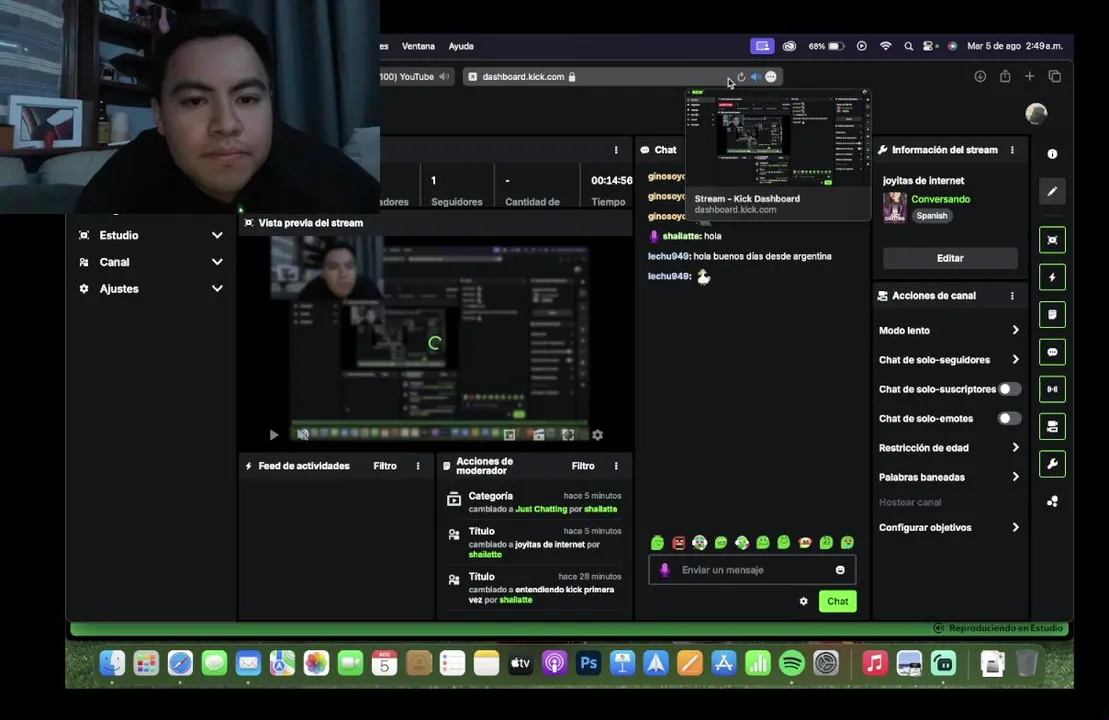Toggle moderator actions widget icon in right sidebar

(1052, 315)
